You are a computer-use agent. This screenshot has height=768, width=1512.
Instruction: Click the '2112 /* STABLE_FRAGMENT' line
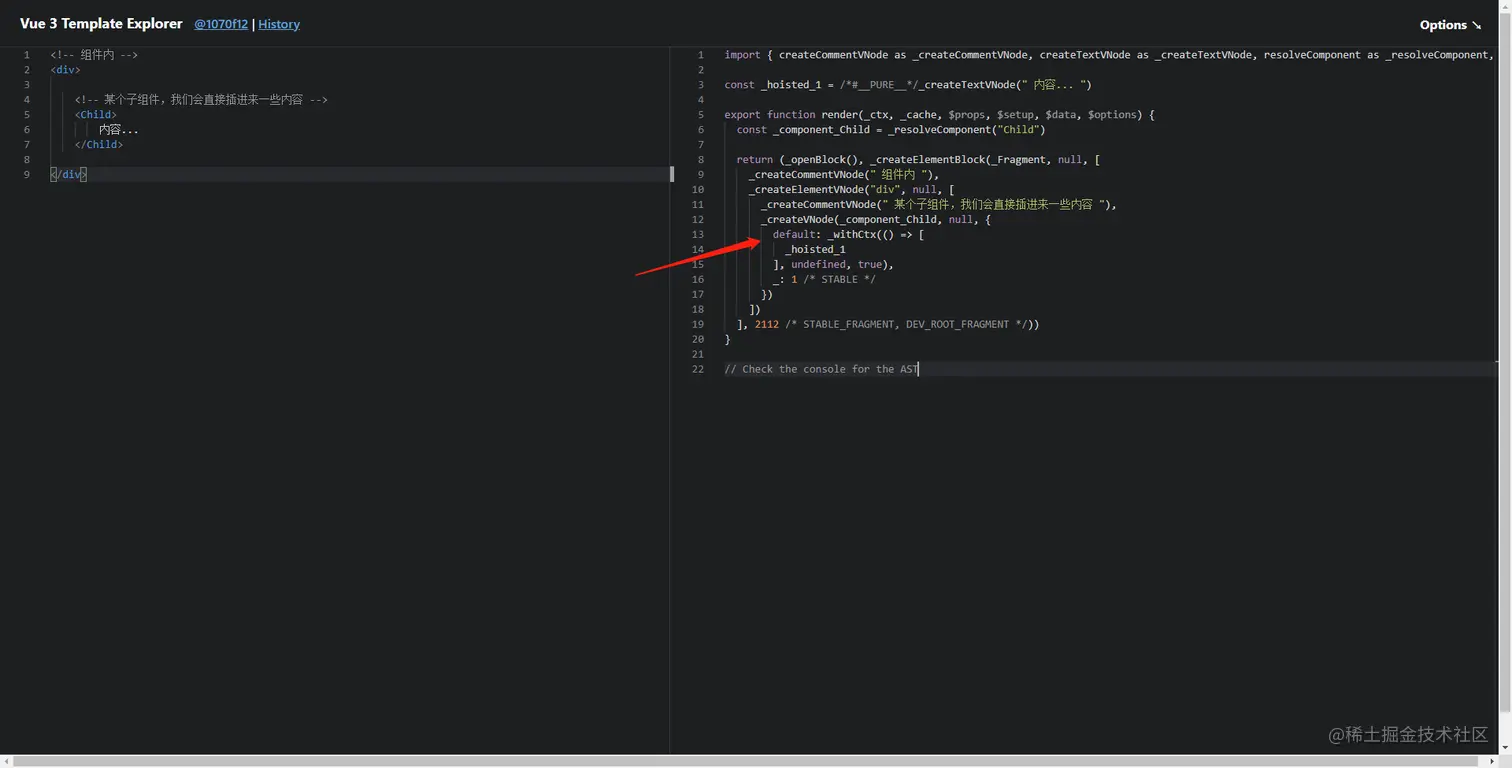tap(888, 325)
